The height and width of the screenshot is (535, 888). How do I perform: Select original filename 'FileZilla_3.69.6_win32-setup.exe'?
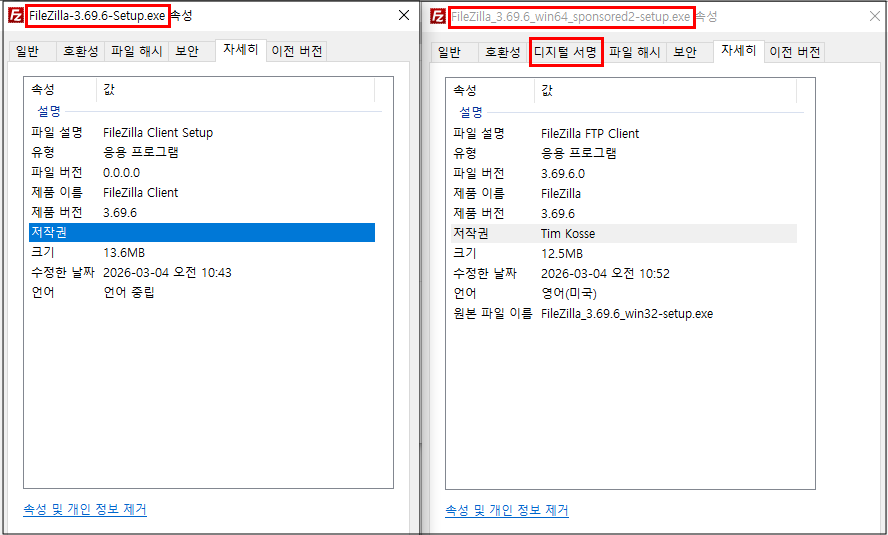pos(627,314)
